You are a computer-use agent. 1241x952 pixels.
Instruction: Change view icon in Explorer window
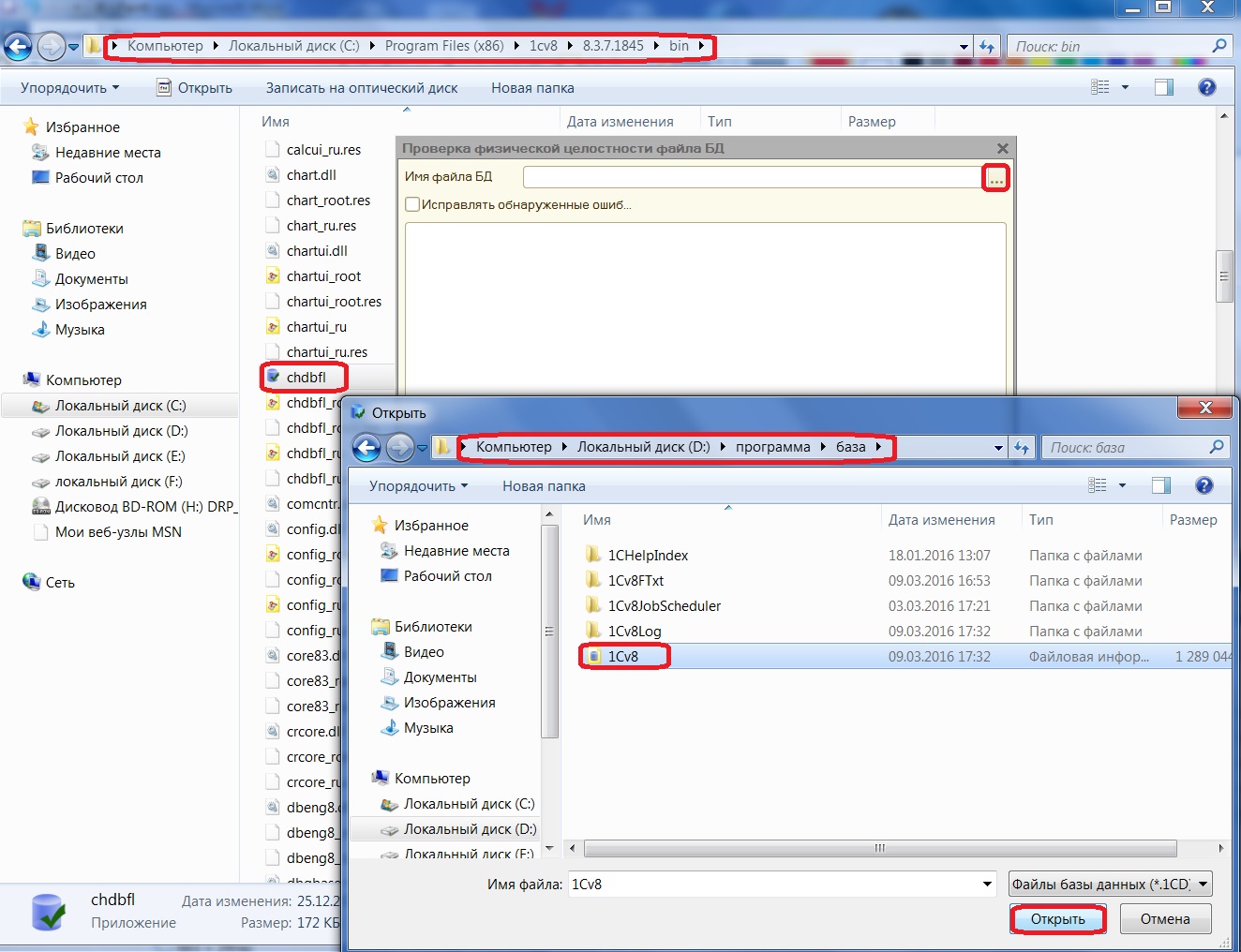point(1100,87)
